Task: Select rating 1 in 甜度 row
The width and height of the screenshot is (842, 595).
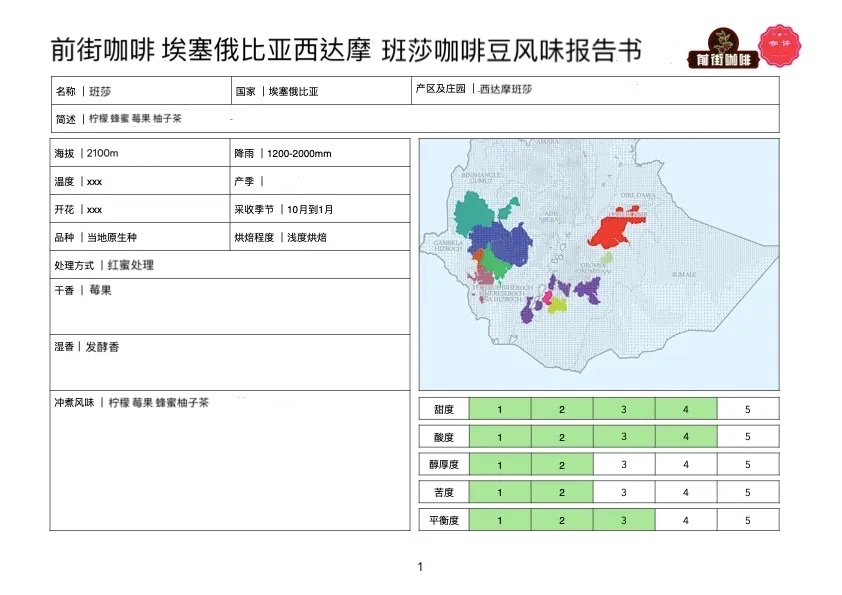Action: tap(500, 409)
